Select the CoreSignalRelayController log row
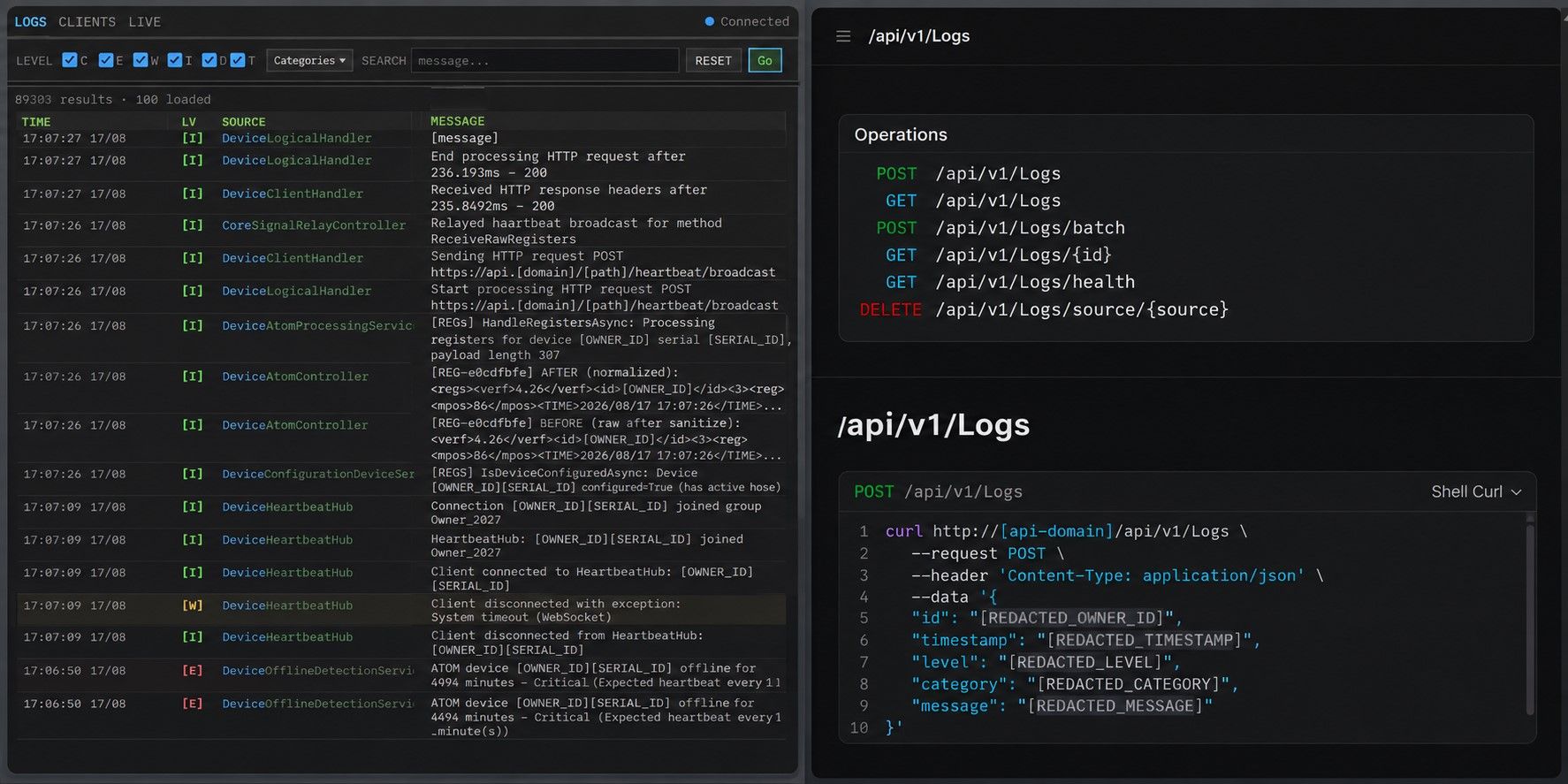The image size is (1568, 784). click(401, 231)
